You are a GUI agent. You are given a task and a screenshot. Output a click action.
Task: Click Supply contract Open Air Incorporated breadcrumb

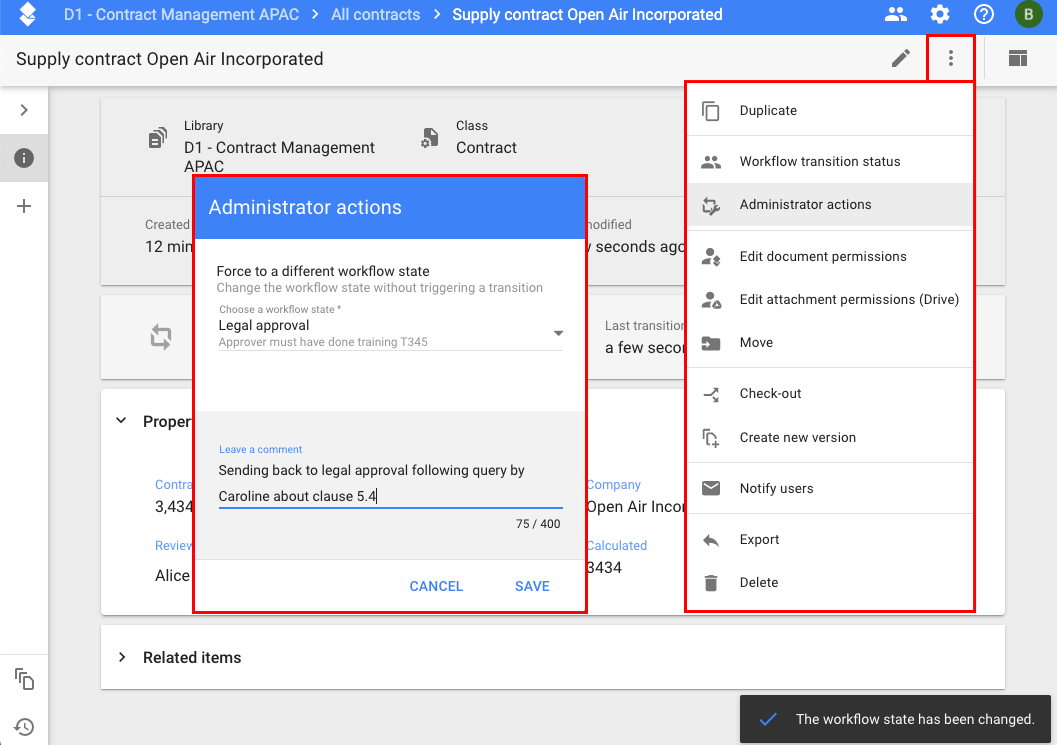[587, 15]
